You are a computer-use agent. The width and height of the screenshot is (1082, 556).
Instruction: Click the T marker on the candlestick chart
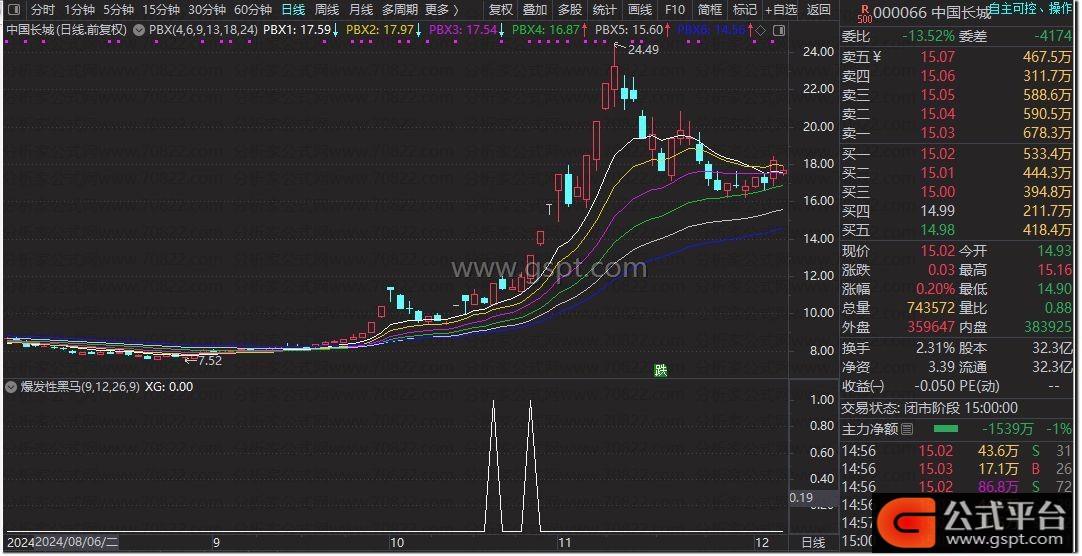(549, 210)
